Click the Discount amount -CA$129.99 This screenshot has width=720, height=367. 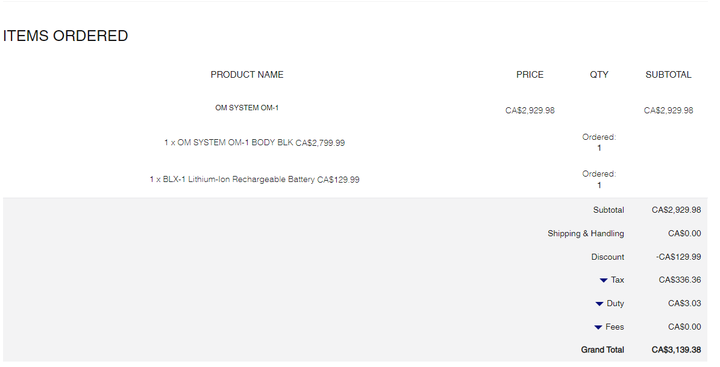678,257
